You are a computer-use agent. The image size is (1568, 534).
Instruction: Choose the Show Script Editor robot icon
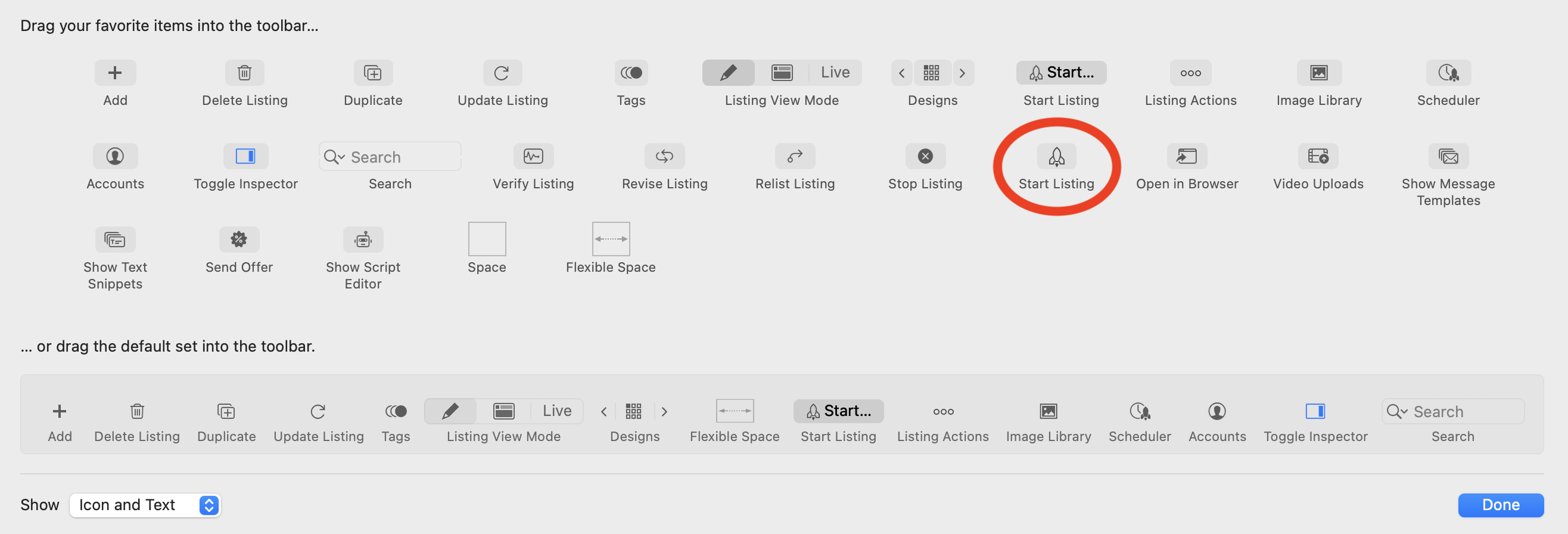tap(363, 240)
